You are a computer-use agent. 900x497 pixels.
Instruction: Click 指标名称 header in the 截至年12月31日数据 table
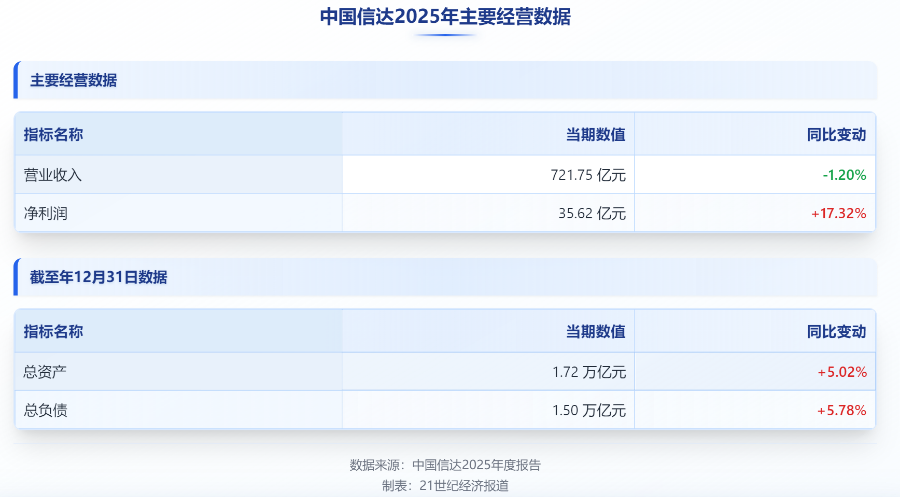point(53,332)
